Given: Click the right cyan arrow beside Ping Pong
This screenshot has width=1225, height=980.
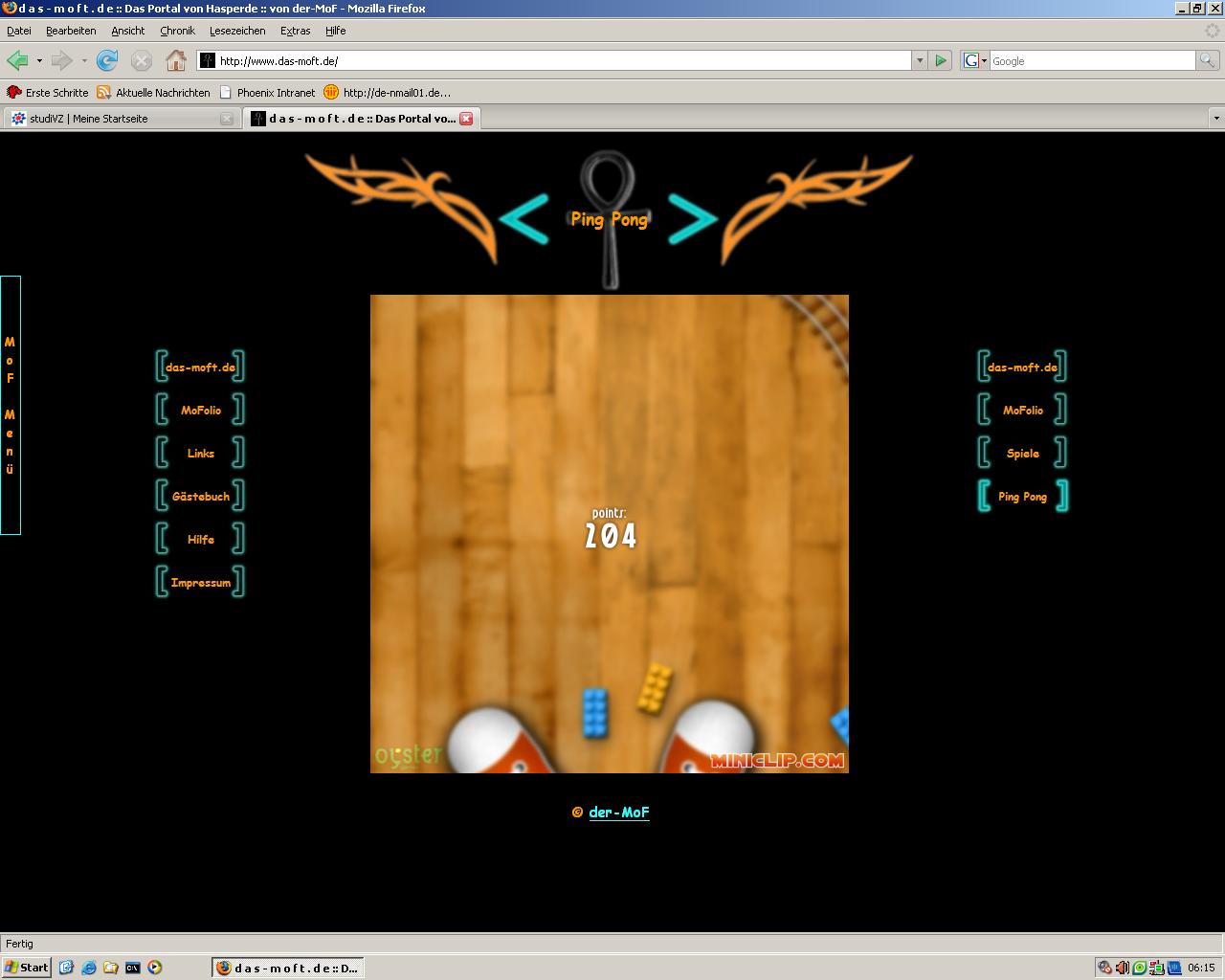Looking at the screenshot, I should [x=692, y=218].
